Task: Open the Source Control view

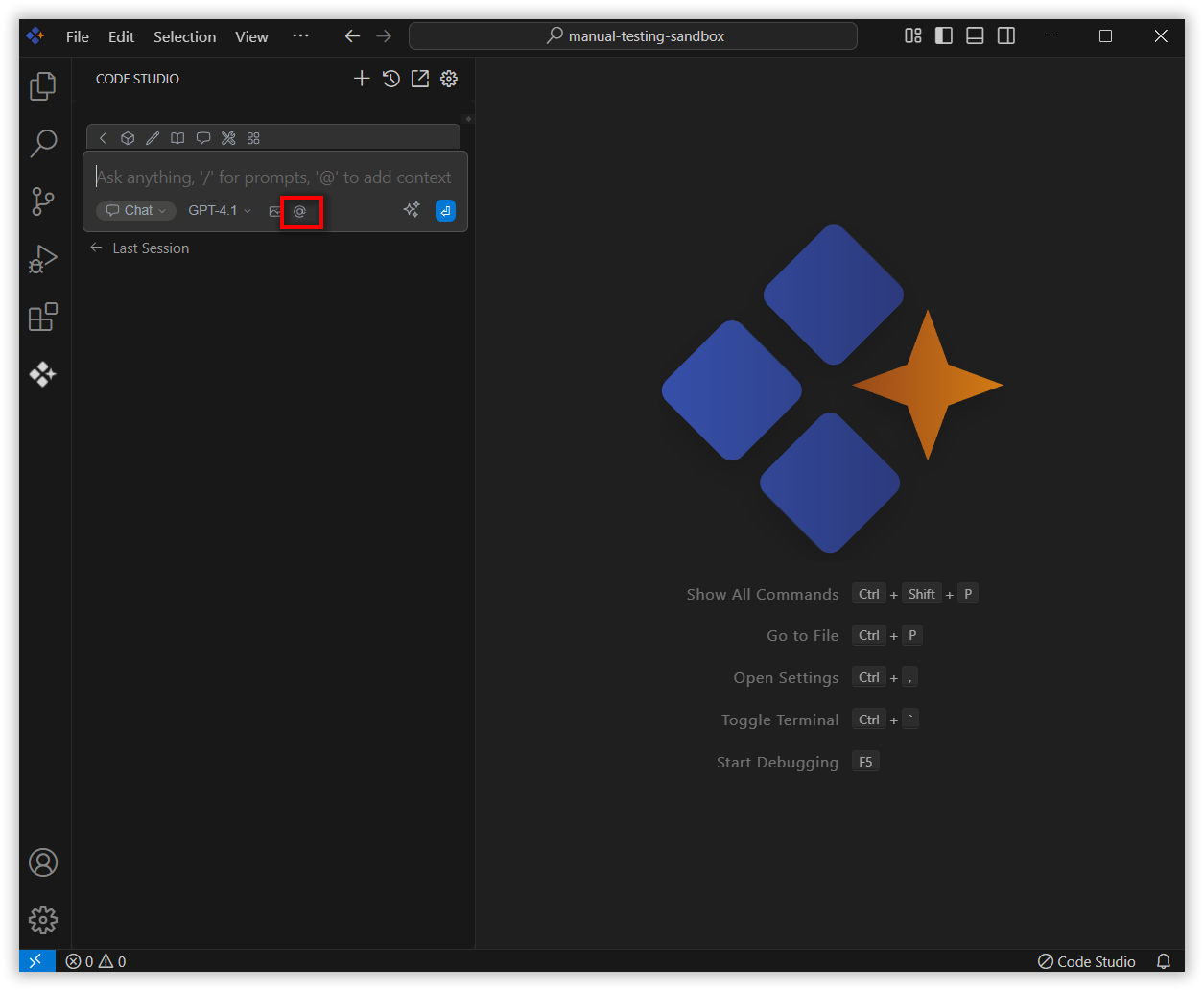Action: [x=43, y=201]
